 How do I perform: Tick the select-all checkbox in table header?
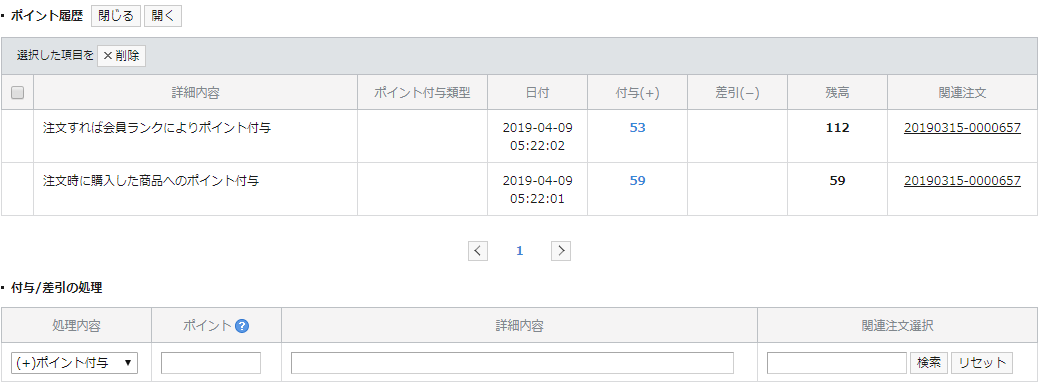click(18, 93)
